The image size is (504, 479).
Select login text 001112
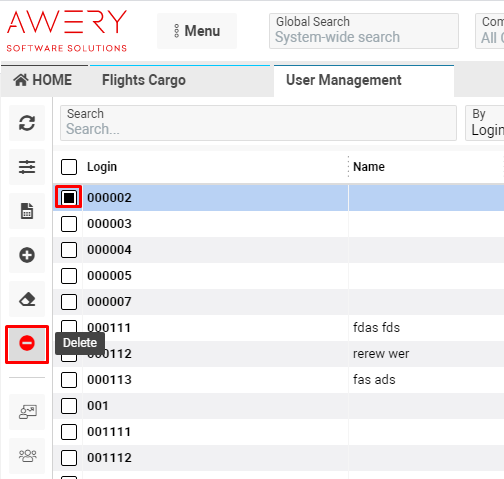(x=109, y=458)
